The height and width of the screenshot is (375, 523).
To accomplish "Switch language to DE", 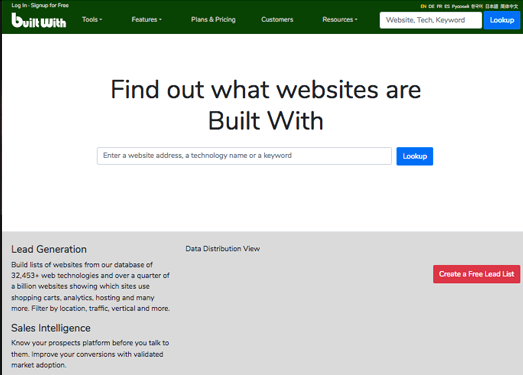I will point(432,6).
